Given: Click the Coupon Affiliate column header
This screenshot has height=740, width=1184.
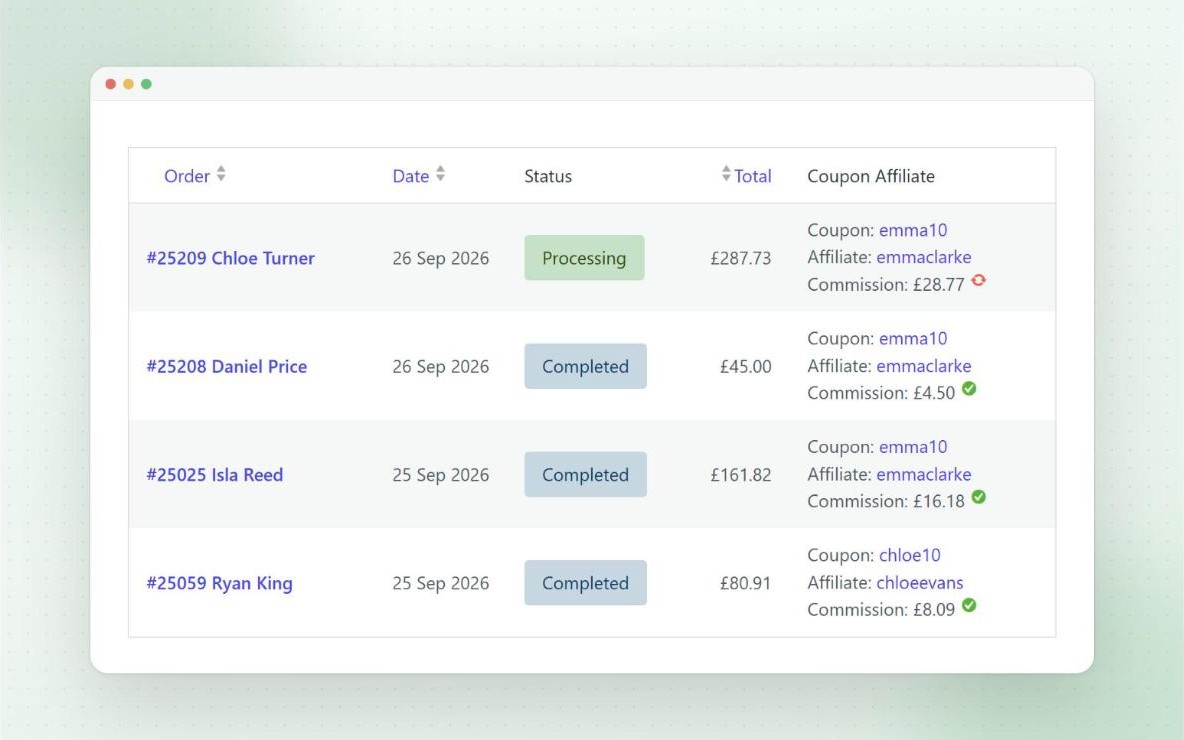Looking at the screenshot, I should click(x=871, y=176).
